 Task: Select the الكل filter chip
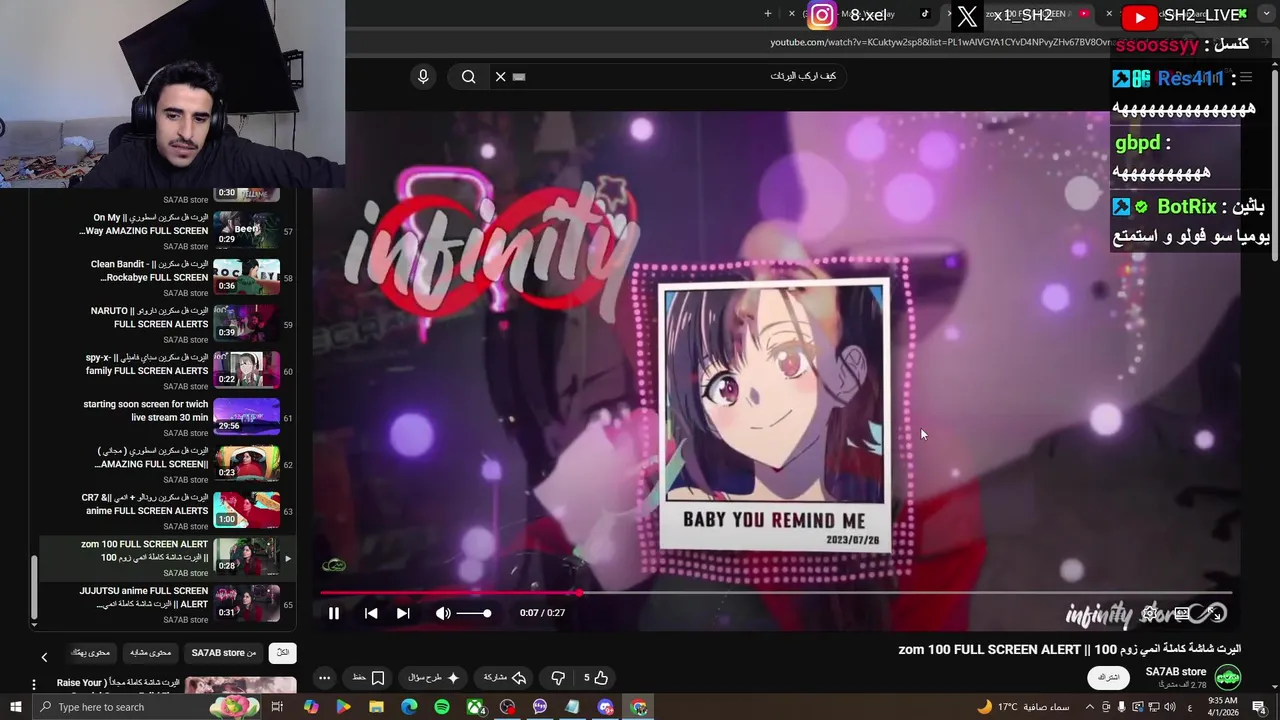tap(282, 653)
